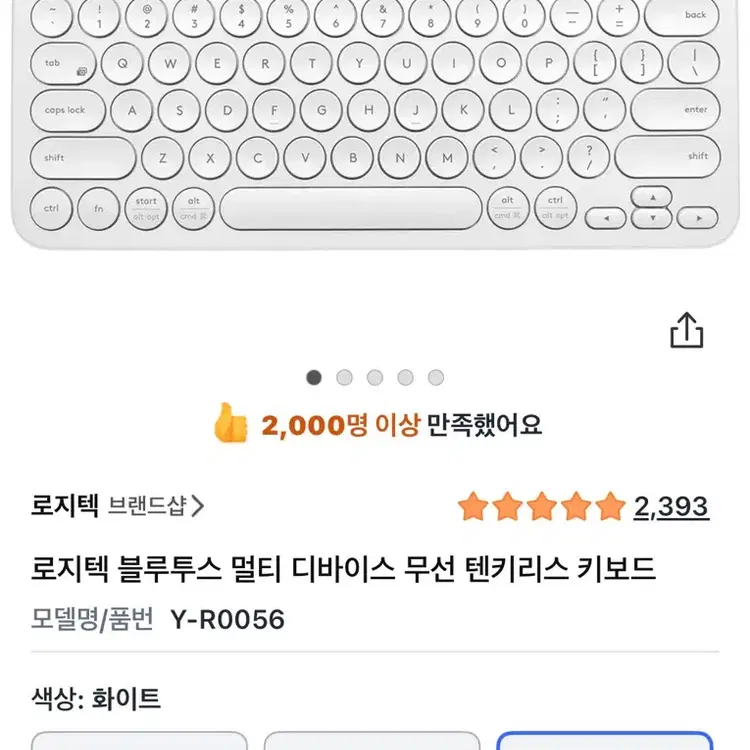Go to the second carousel image dot
The height and width of the screenshot is (750, 750).
(x=345, y=377)
